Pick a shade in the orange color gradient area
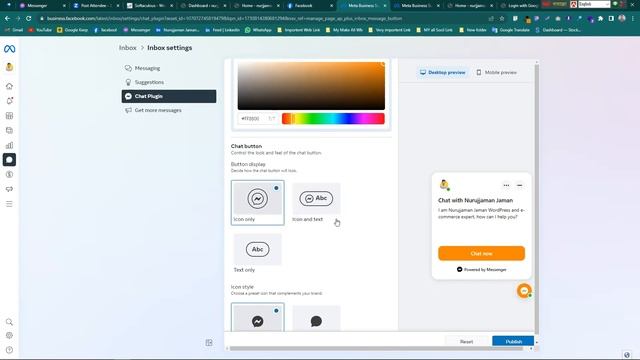The height and width of the screenshot is (360, 640). pos(311,86)
